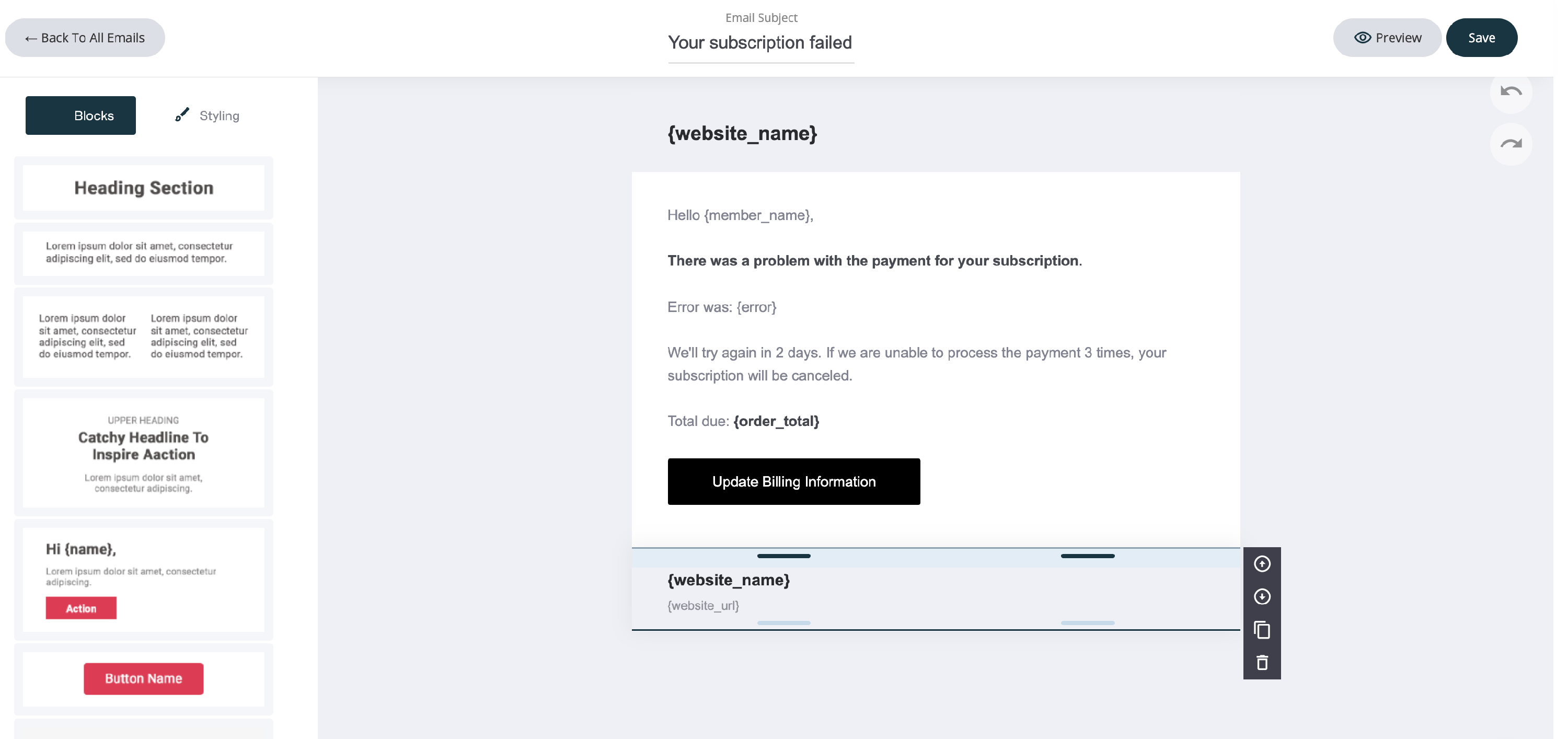Select the Catchy Headline block
This screenshot has width=1568, height=739.
point(144,453)
